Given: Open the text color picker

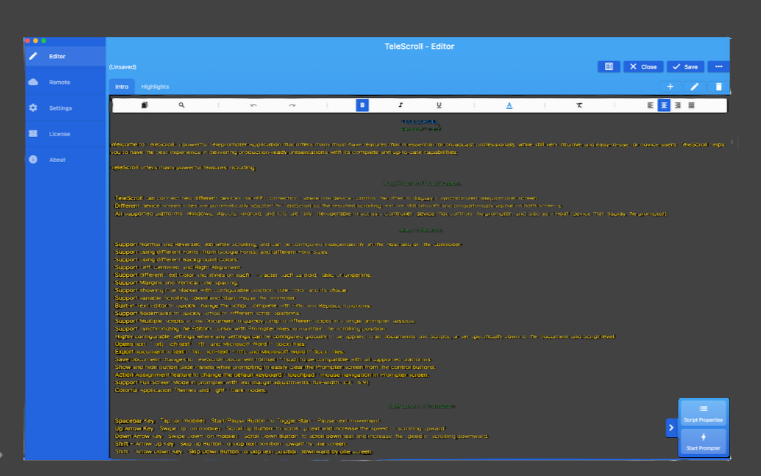Looking at the screenshot, I should (509, 105).
